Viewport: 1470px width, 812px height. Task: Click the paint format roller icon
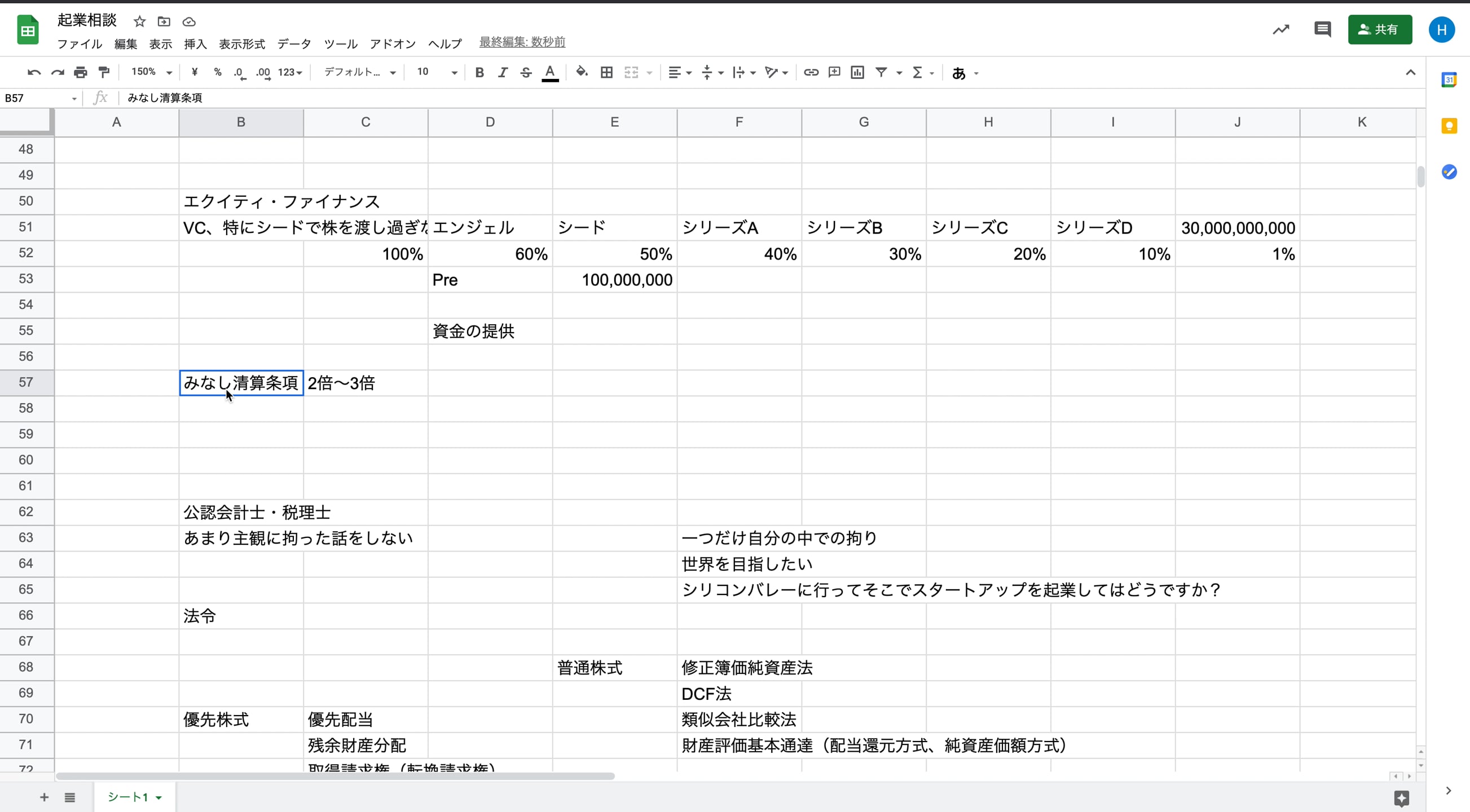coord(104,73)
